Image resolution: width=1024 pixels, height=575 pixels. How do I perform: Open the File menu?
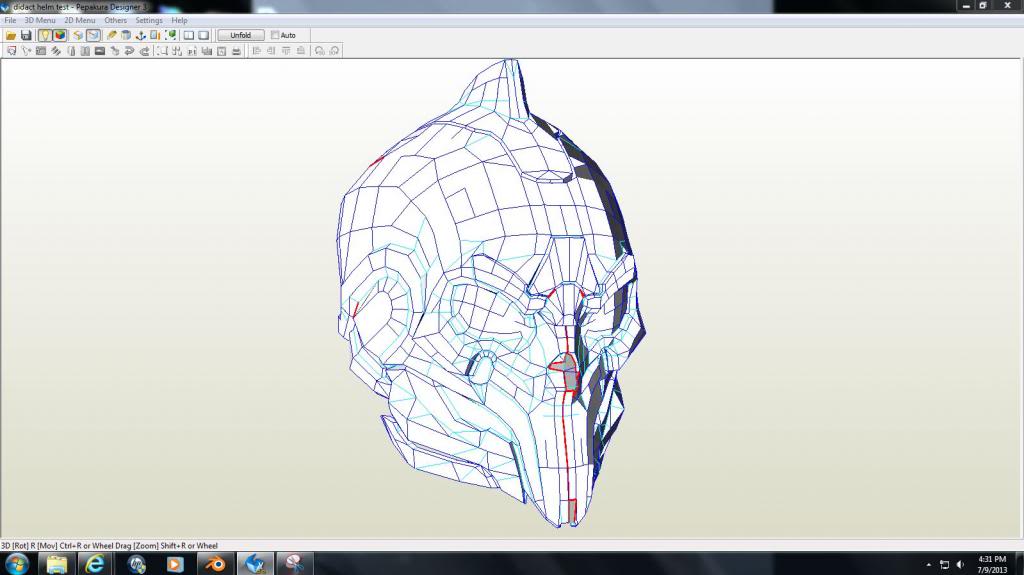[x=10, y=20]
